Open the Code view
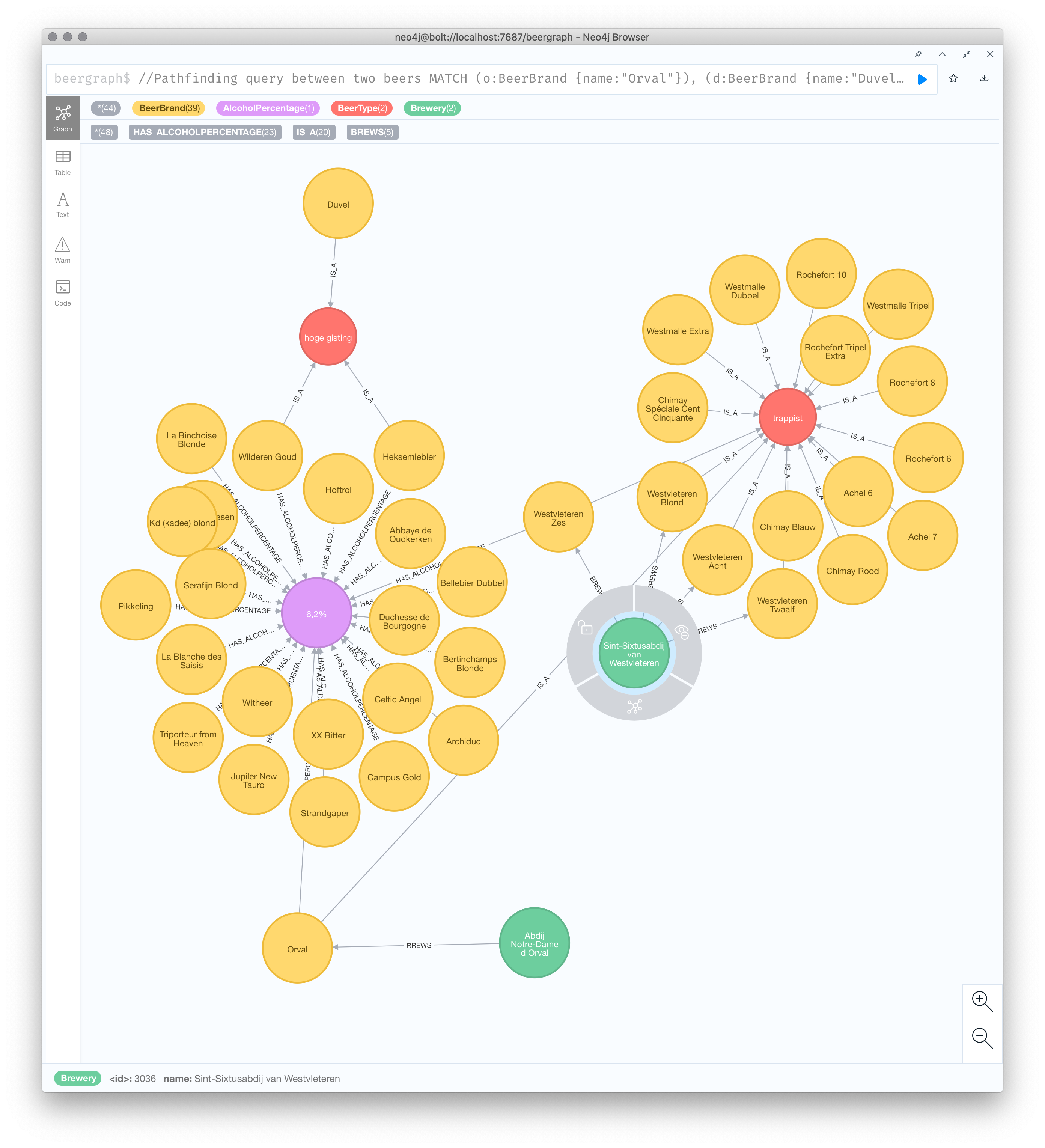1045x1148 pixels. point(63,293)
